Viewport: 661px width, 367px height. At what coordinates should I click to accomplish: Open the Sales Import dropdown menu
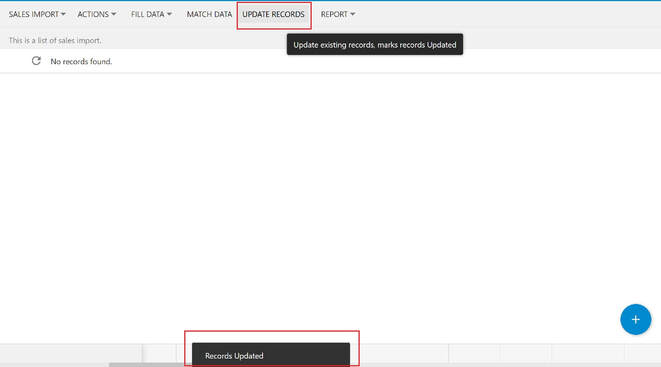[x=37, y=14]
